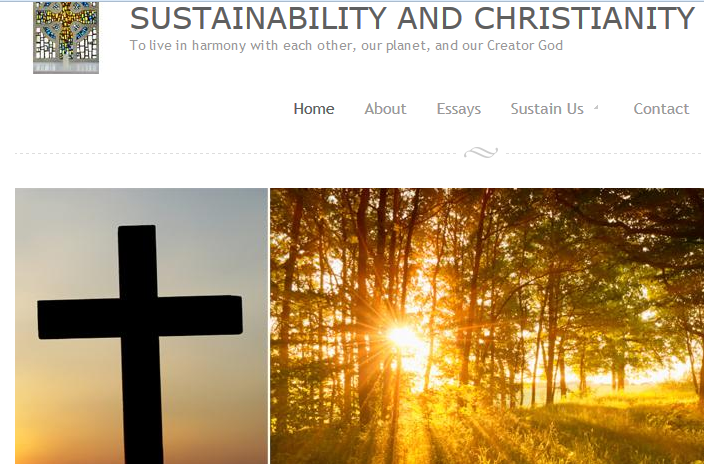Image resolution: width=704 pixels, height=464 pixels.
Task: Open the sunlit forest photo
Action: click(x=487, y=326)
